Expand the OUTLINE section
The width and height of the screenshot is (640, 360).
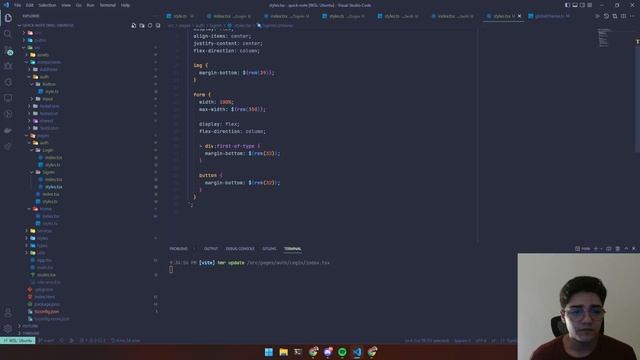pos(29,326)
